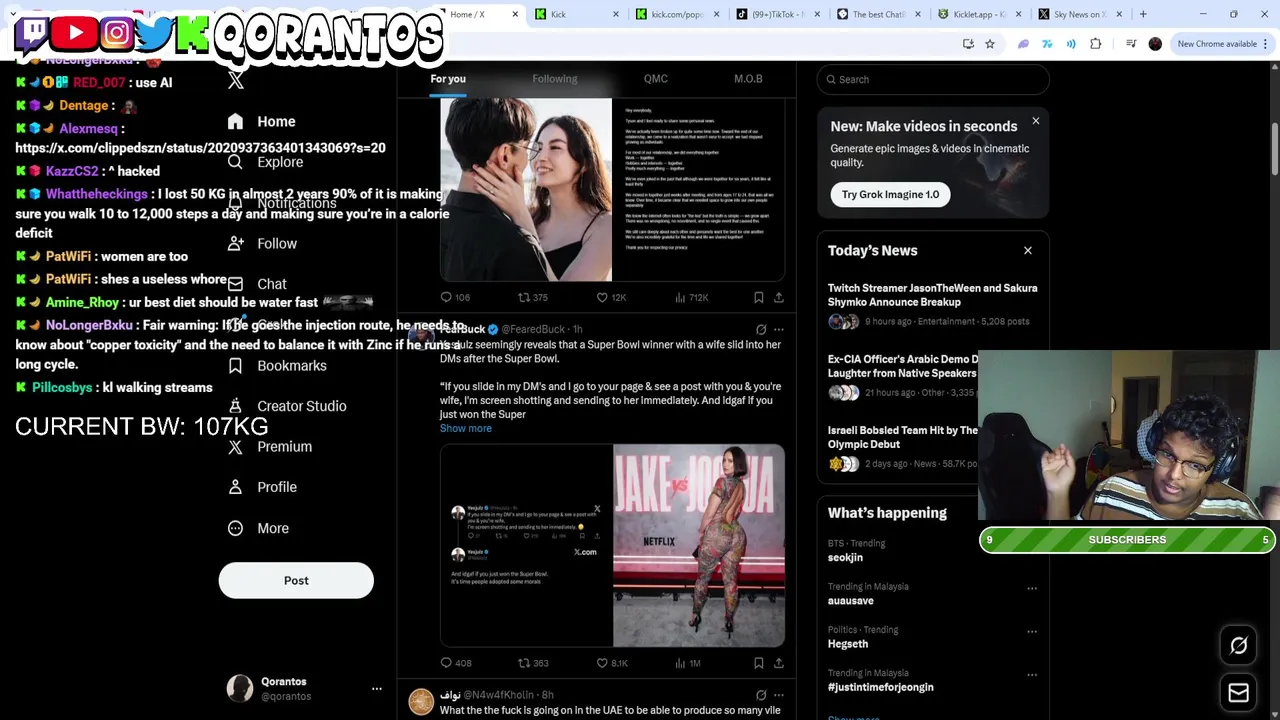Open the couple photo in first post
The image size is (1280, 720).
tap(526, 190)
